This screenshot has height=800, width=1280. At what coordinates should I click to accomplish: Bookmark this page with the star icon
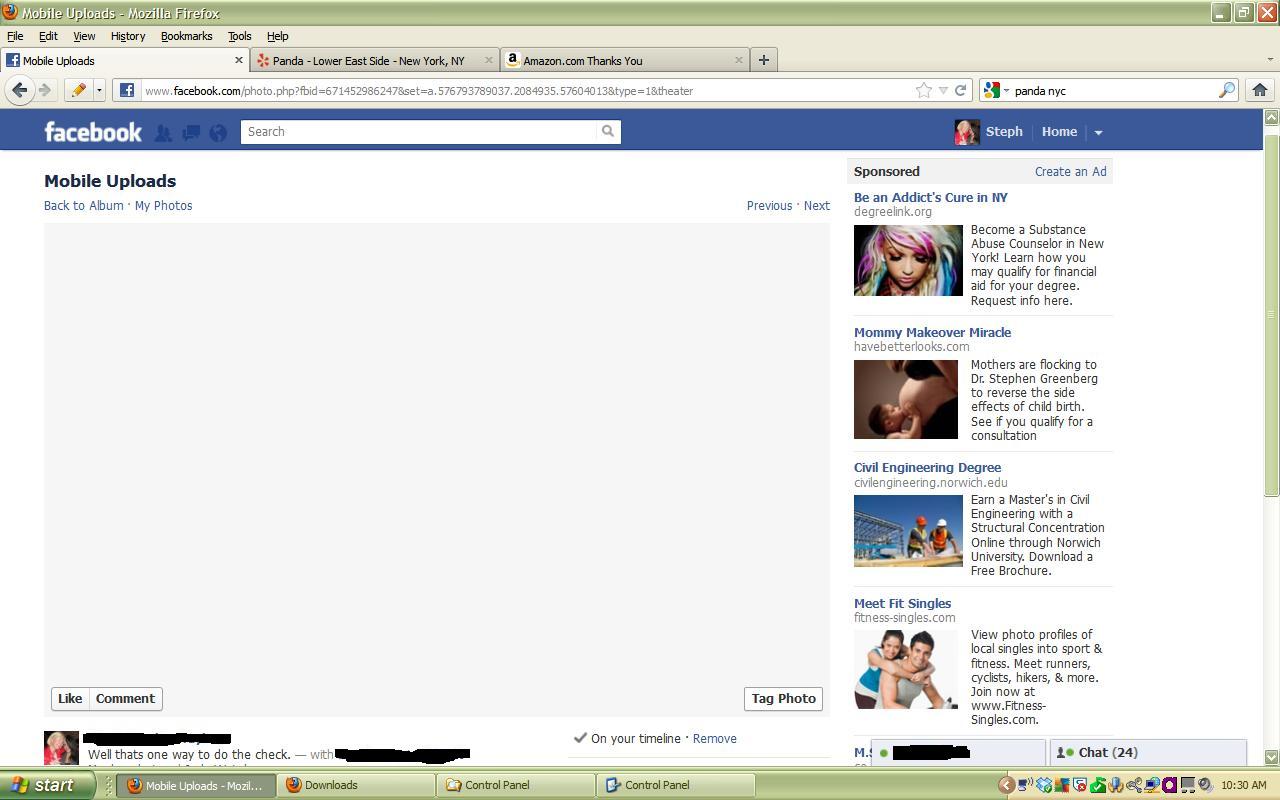(924, 90)
